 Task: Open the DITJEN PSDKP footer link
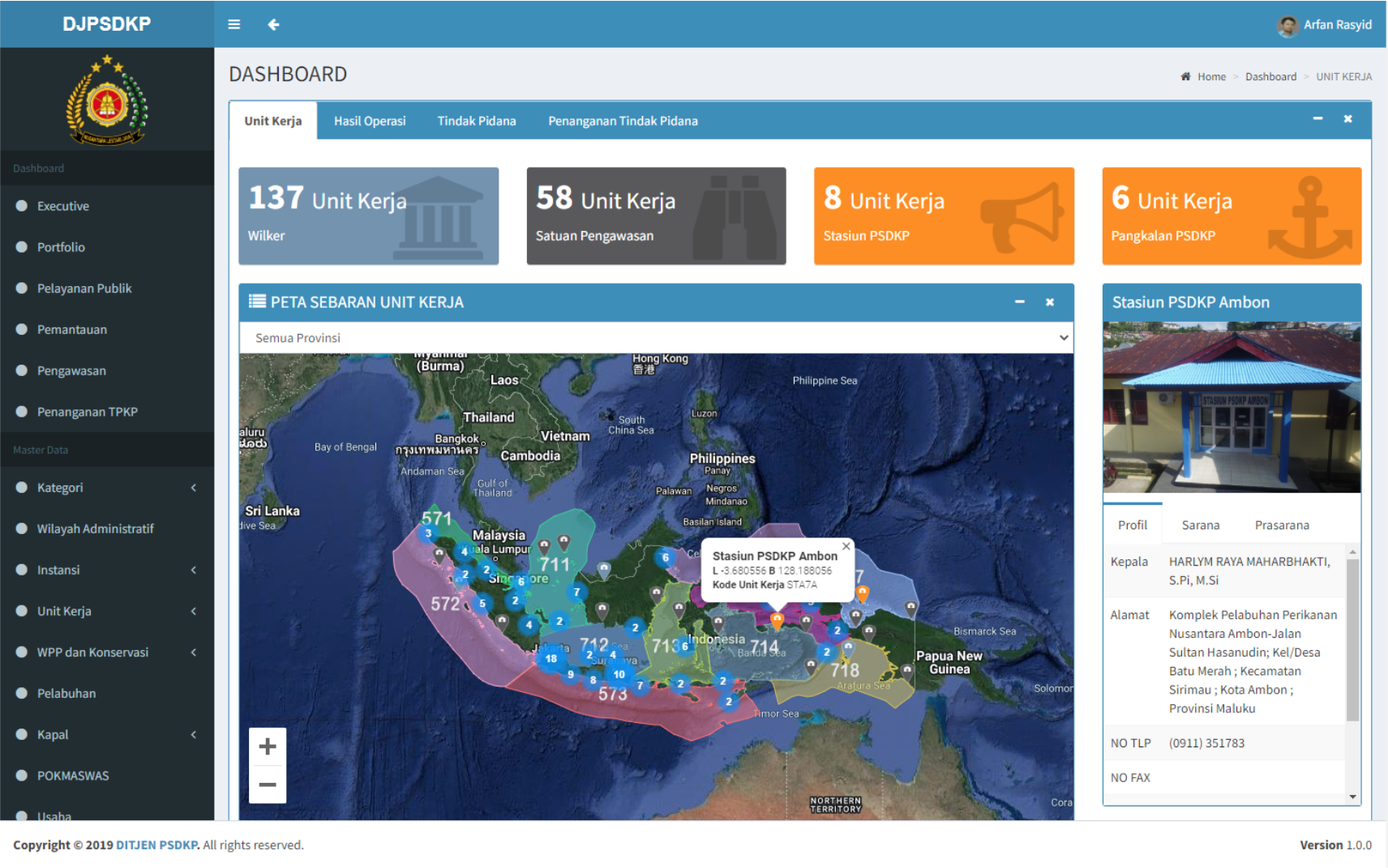[x=157, y=844]
